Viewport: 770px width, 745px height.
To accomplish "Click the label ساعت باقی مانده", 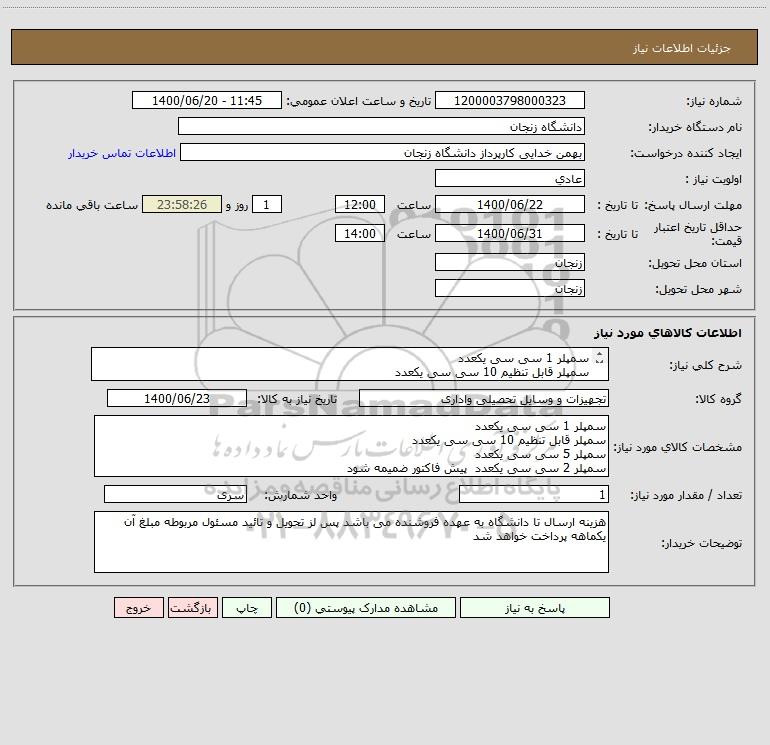I will [92, 205].
